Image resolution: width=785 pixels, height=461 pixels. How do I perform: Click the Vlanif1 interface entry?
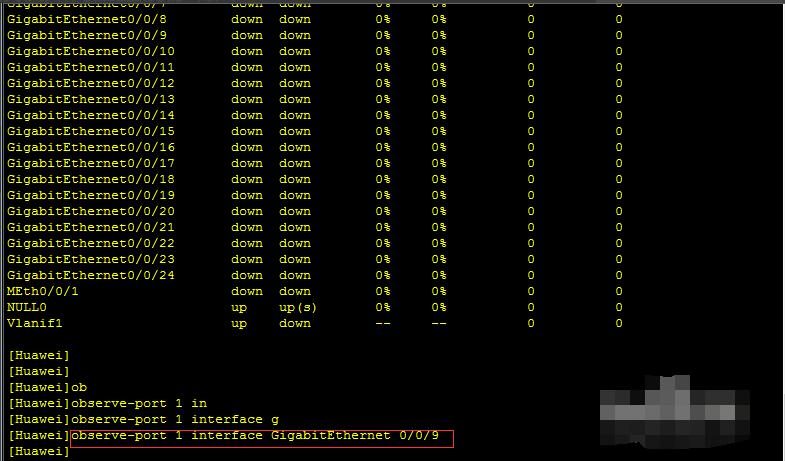click(35, 323)
